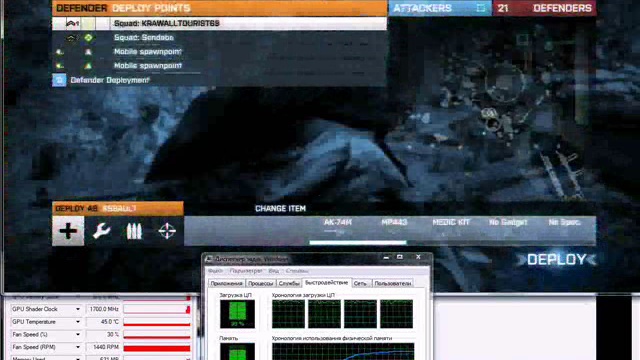Expand the Memory Used sensor dropdown
This screenshot has height=360, width=640.
click(78, 358)
